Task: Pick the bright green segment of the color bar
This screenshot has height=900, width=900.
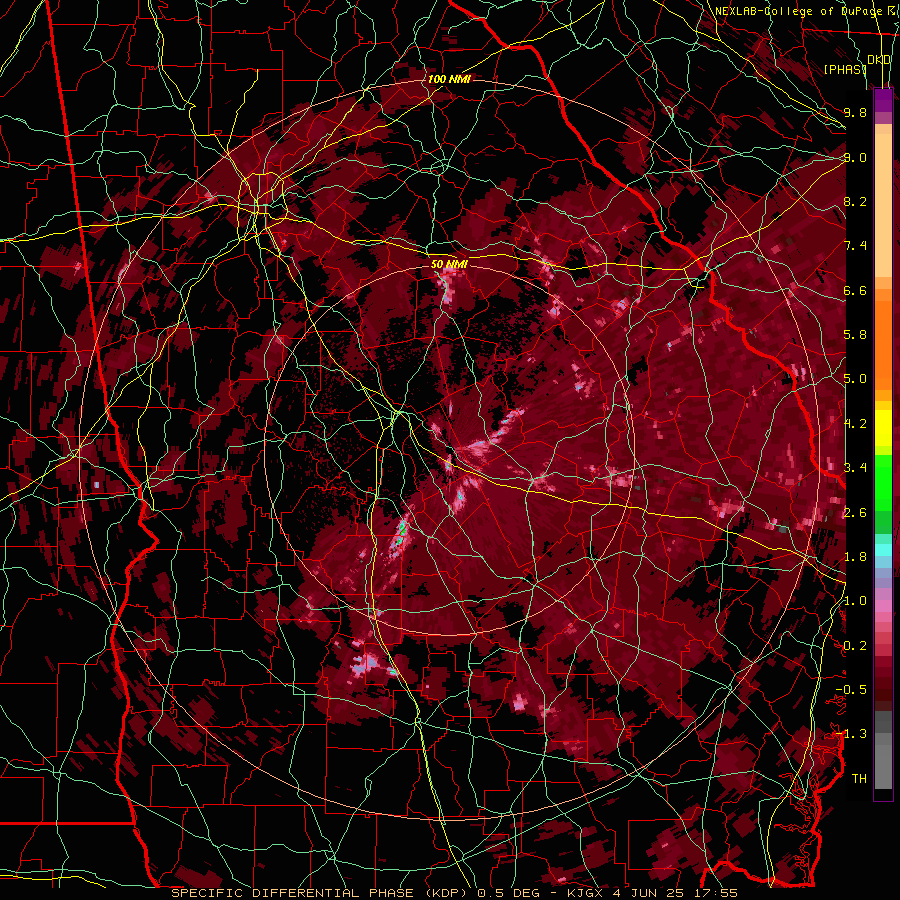Action: [883, 481]
